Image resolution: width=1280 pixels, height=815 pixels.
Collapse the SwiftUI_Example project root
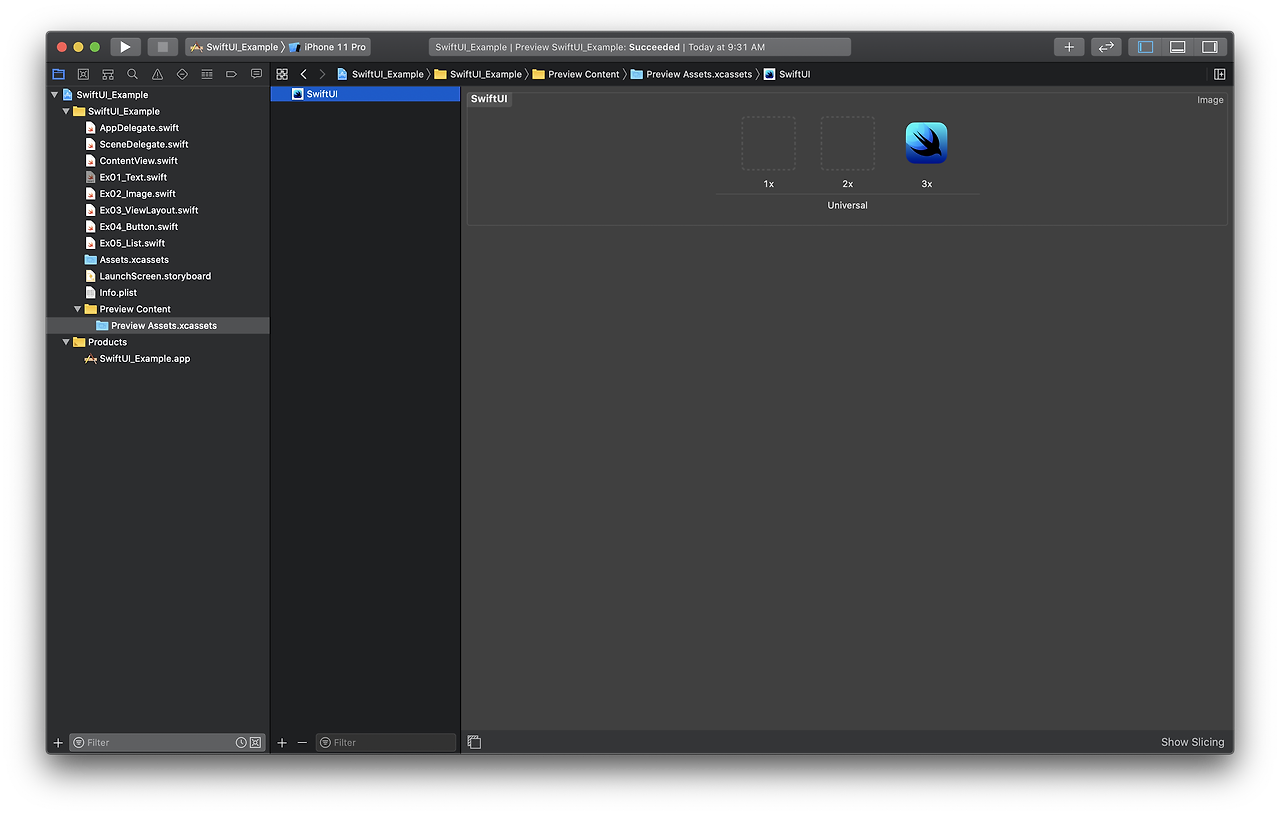click(54, 95)
